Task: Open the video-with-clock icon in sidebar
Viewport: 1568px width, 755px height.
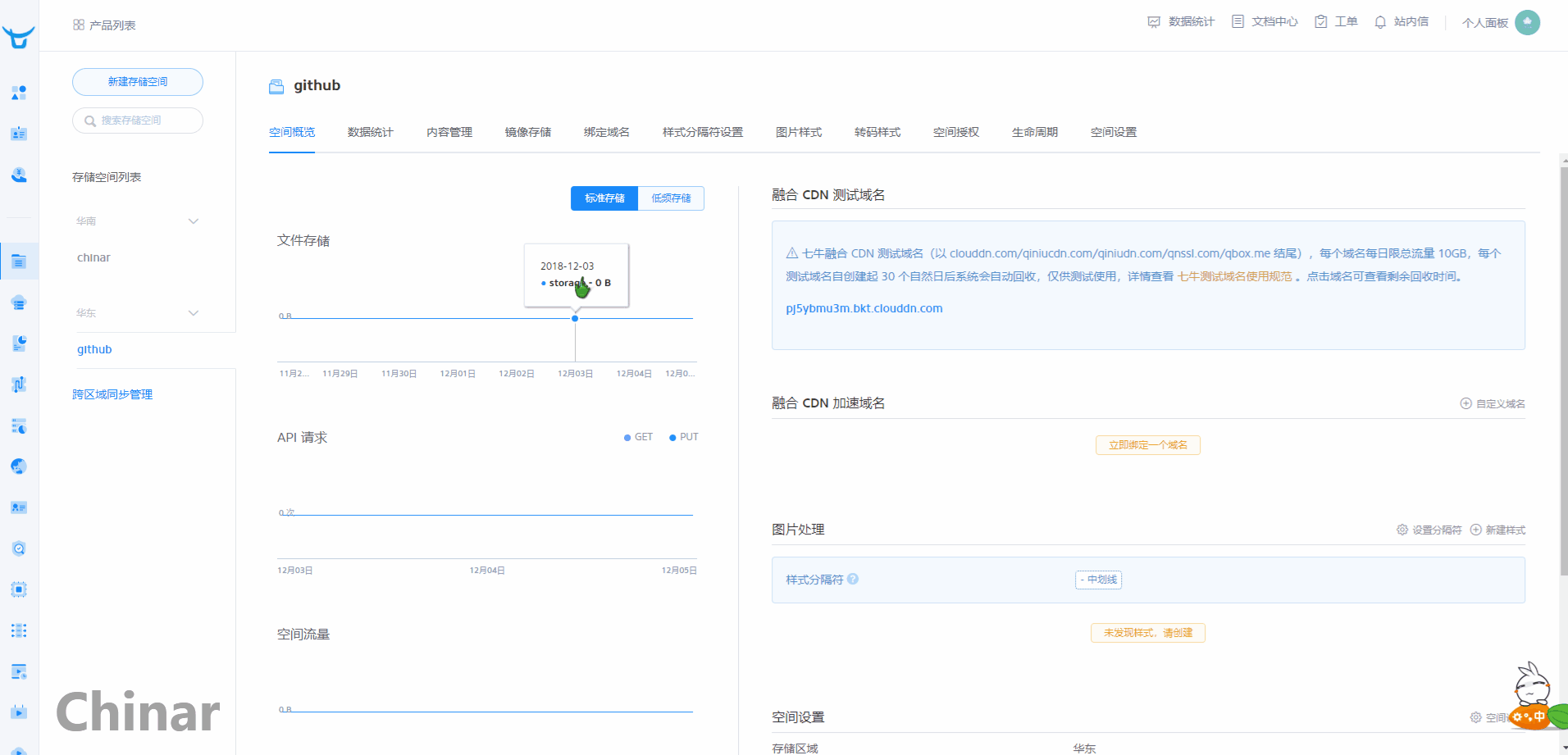Action: 19,671
